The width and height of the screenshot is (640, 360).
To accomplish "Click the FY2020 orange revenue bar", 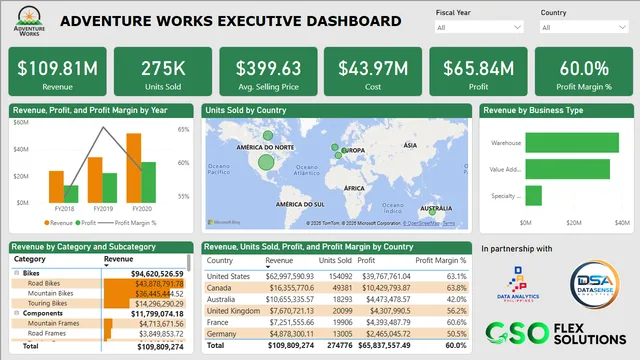I will click(x=134, y=168).
